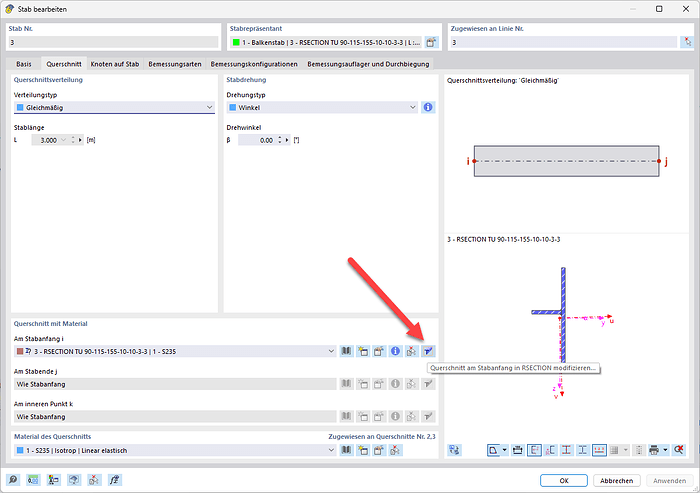This screenshot has width=700, height=493.
Task: Click the OK button
Action: (x=564, y=480)
